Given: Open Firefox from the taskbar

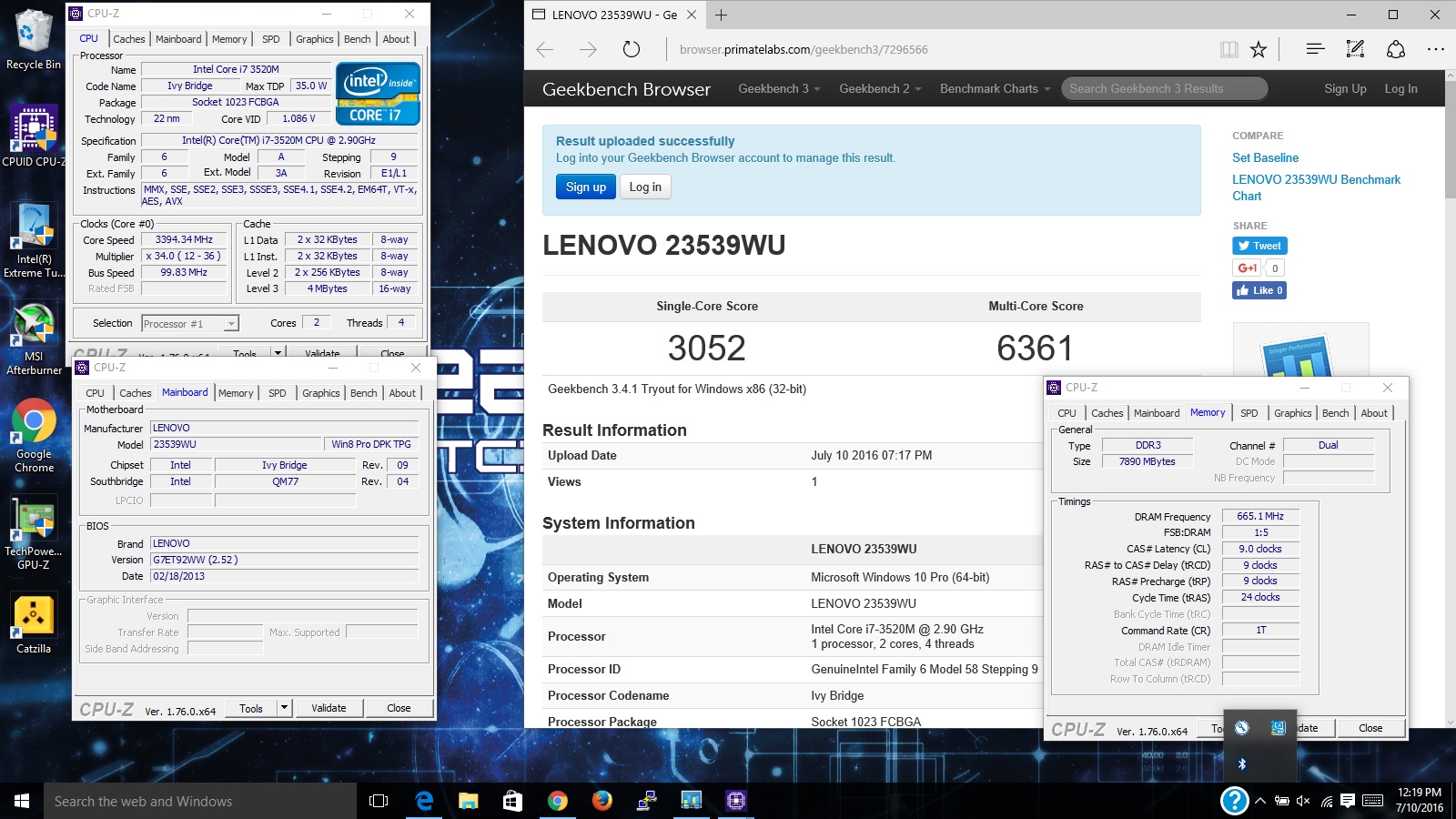Looking at the screenshot, I should pos(602,801).
